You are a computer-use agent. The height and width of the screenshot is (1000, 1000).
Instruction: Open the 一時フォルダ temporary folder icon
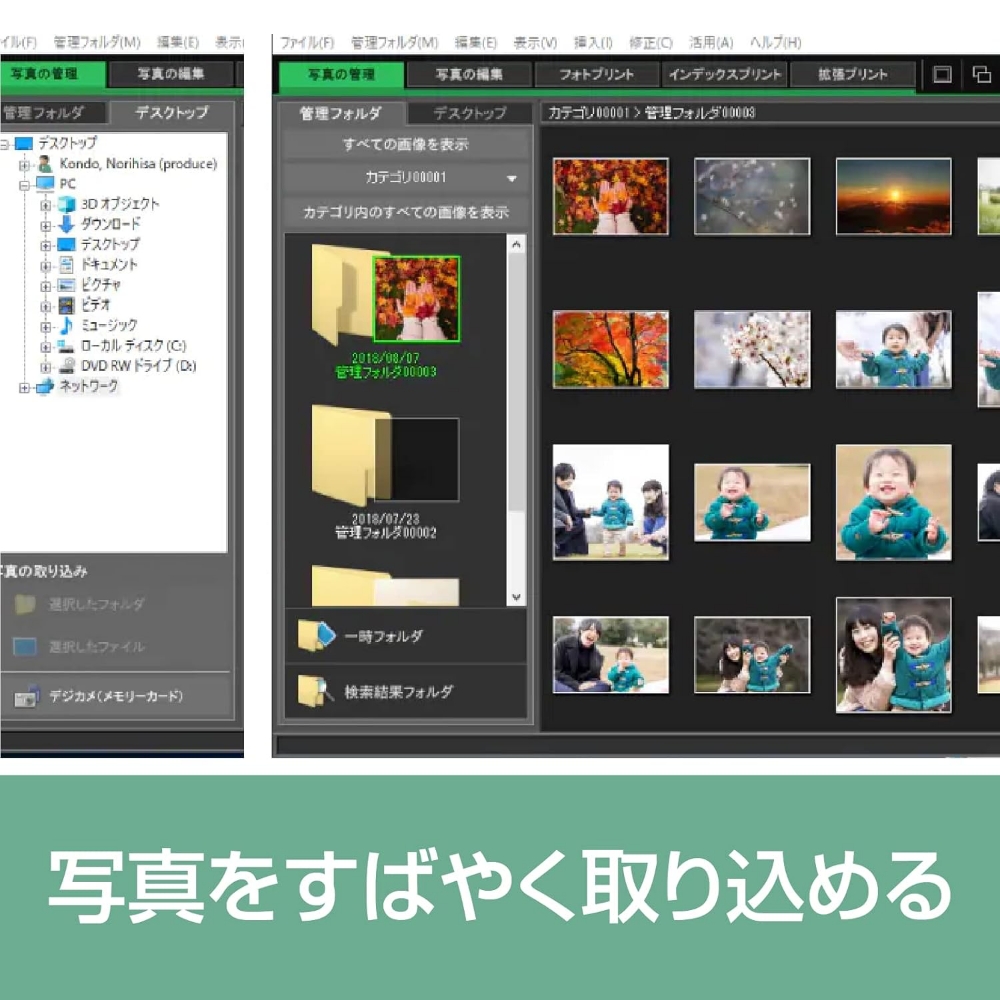(x=317, y=636)
